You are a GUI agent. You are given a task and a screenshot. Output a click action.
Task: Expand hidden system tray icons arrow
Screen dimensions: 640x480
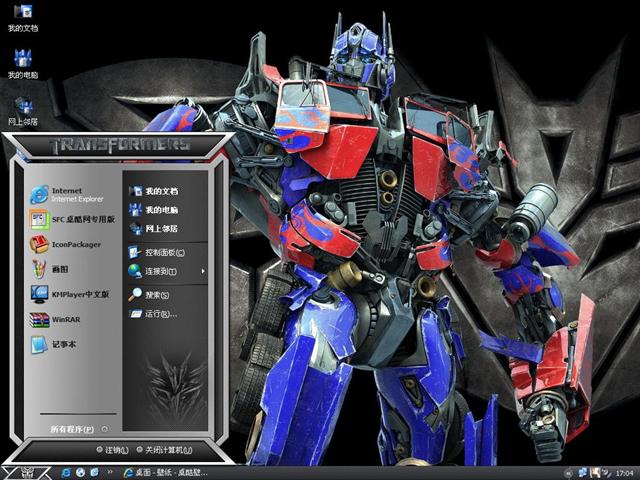pyautogui.click(x=568, y=473)
